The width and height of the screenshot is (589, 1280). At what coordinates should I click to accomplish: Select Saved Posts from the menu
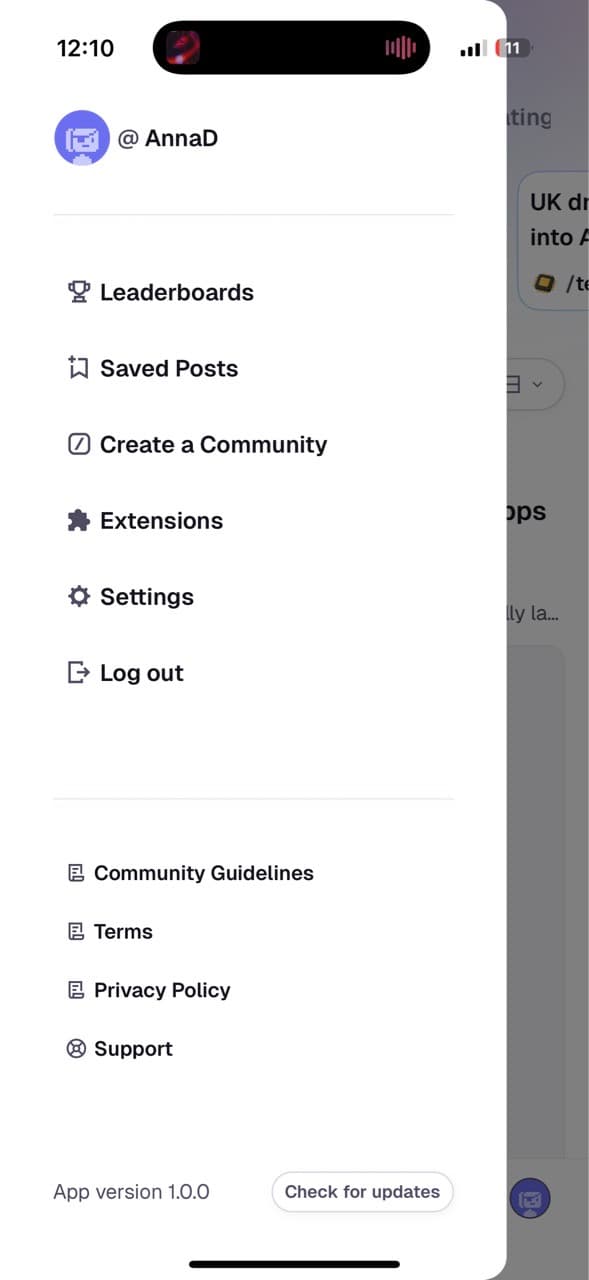(x=168, y=368)
